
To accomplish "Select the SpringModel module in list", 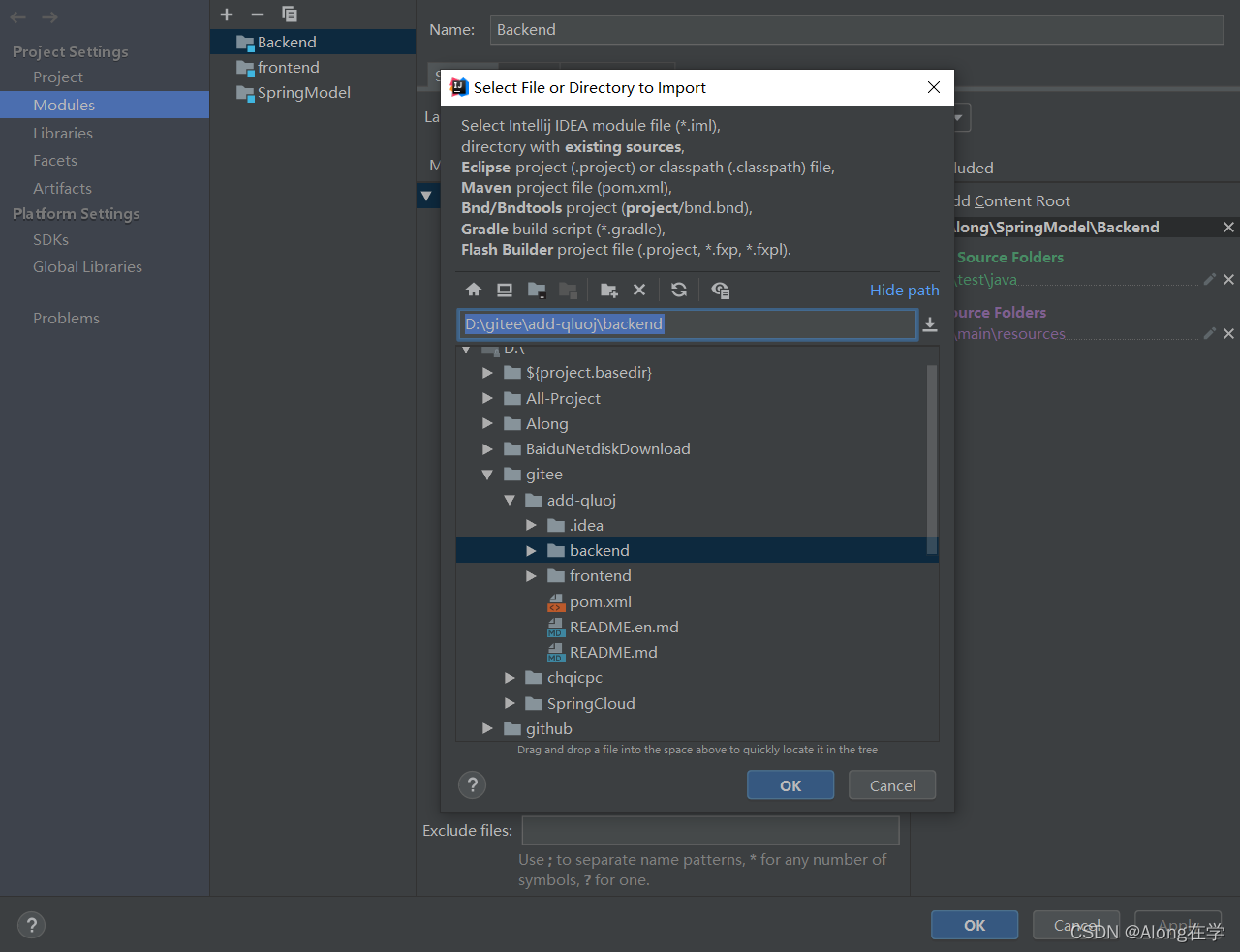I will coord(313,92).
